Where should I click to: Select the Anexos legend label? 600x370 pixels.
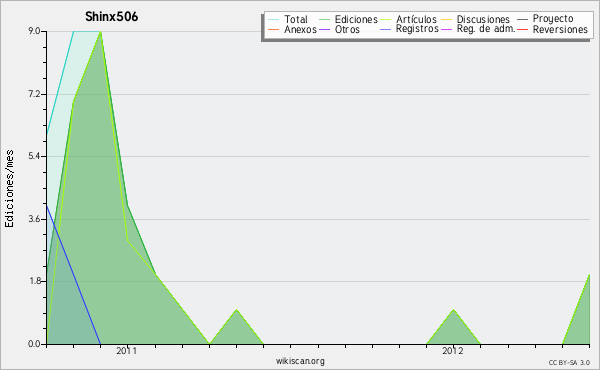pyautogui.click(x=300, y=29)
